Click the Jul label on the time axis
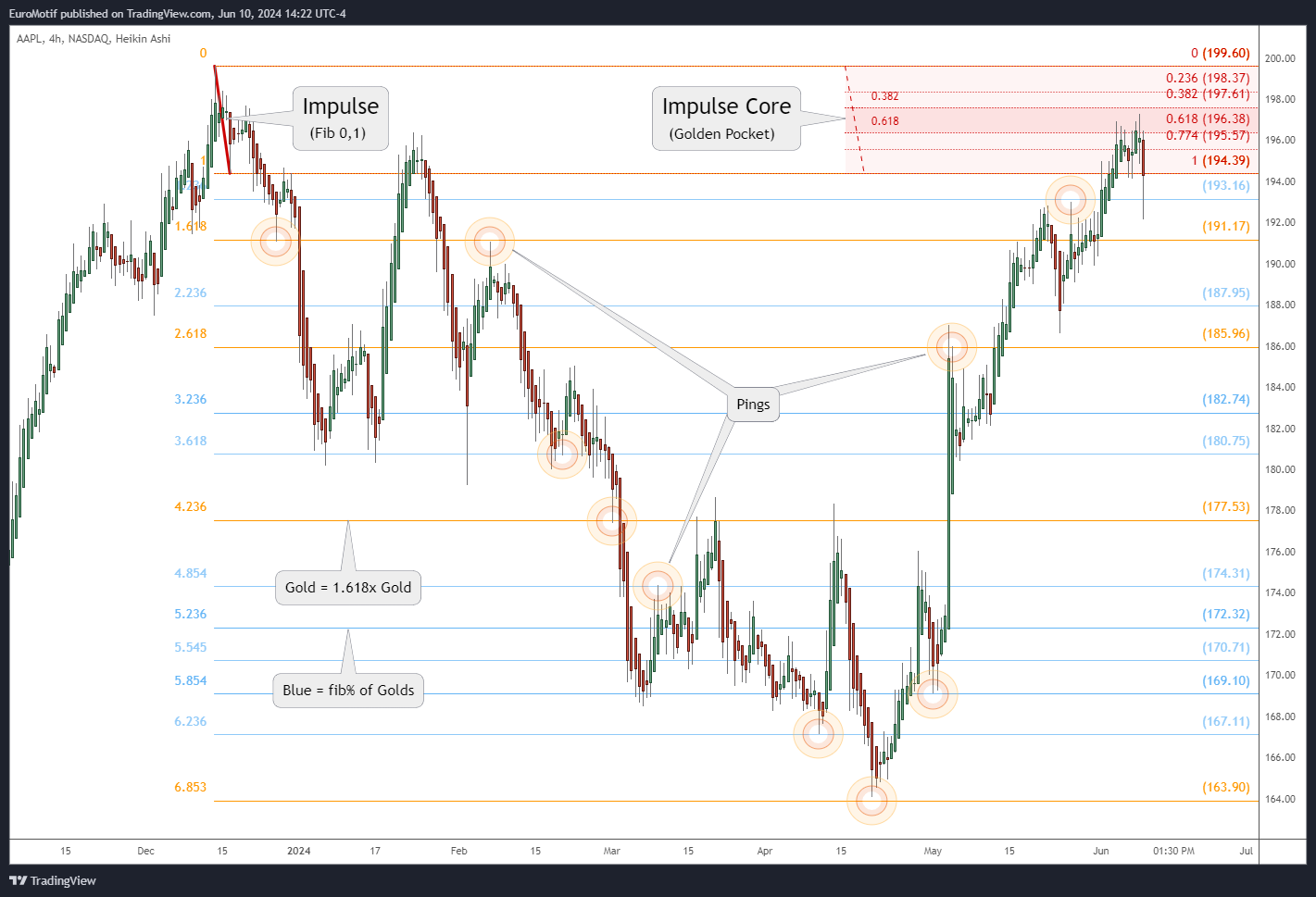 pos(1247,851)
